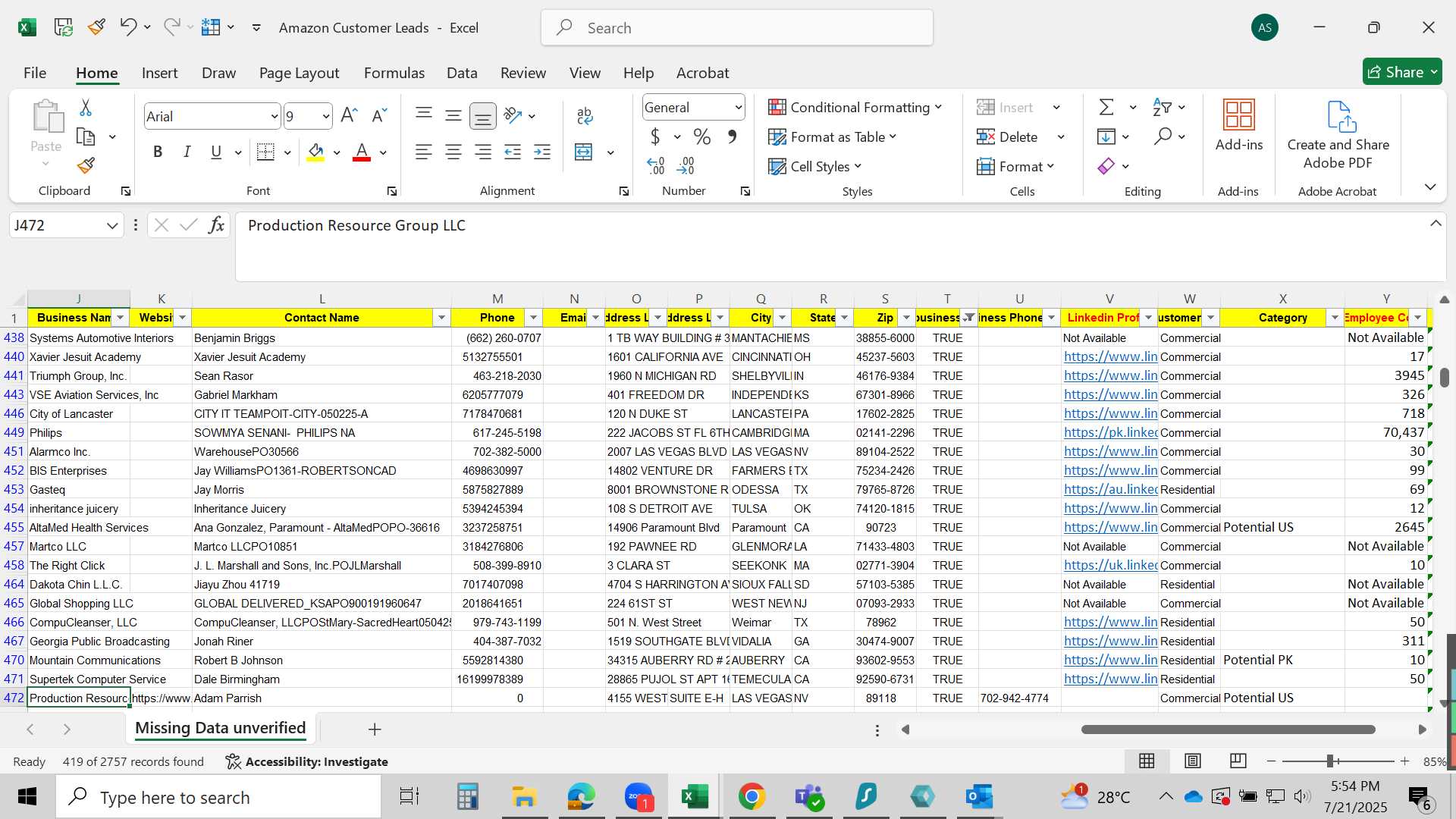Switch to the Data tab

click(x=462, y=73)
